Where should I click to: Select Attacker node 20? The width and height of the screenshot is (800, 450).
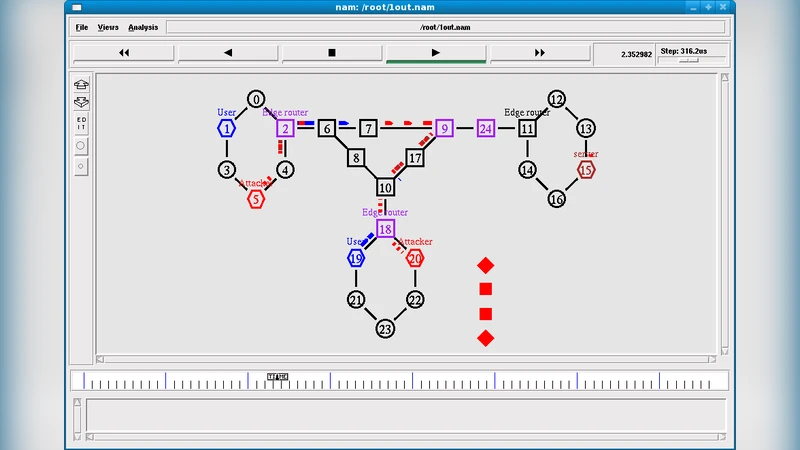(415, 258)
